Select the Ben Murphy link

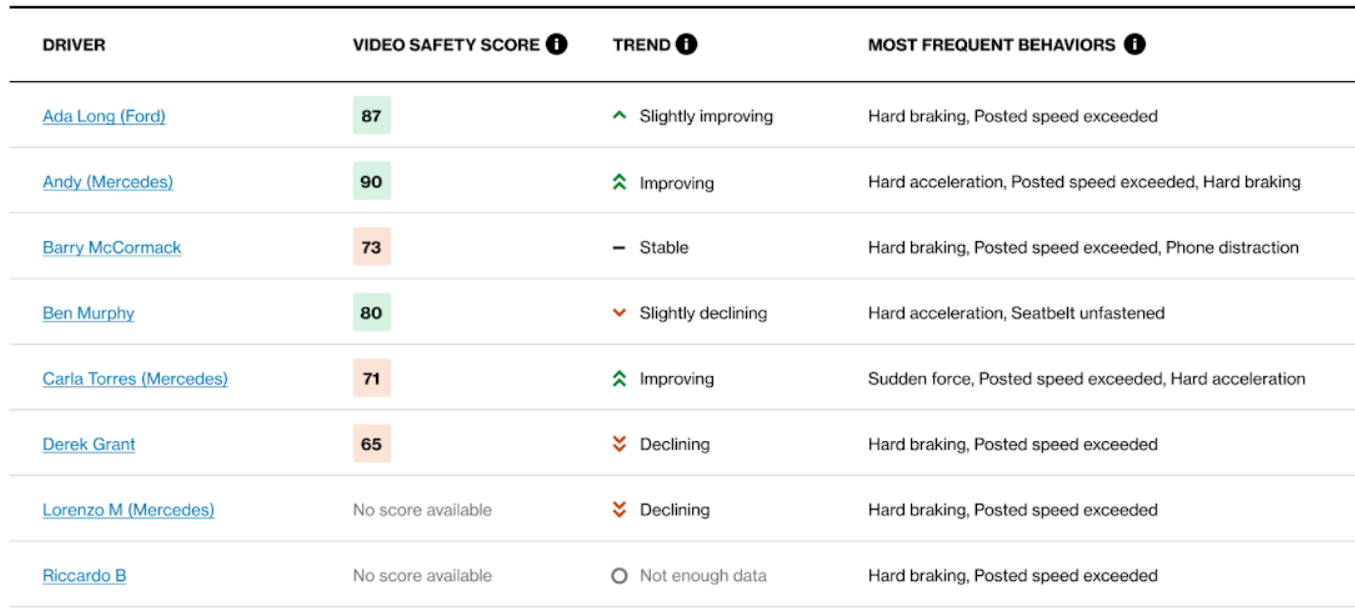coord(88,312)
